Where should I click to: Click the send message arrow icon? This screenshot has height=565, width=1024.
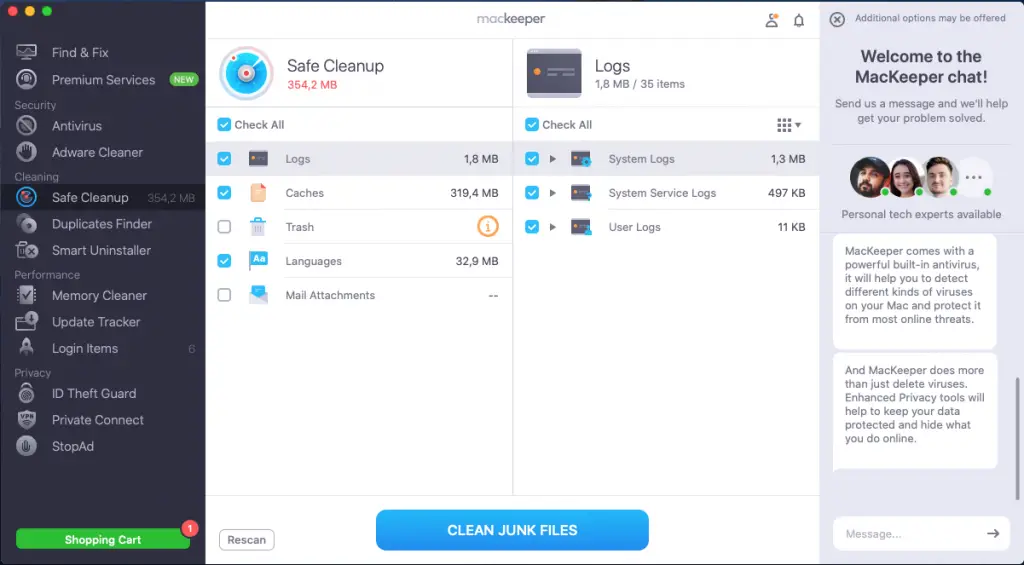point(993,534)
